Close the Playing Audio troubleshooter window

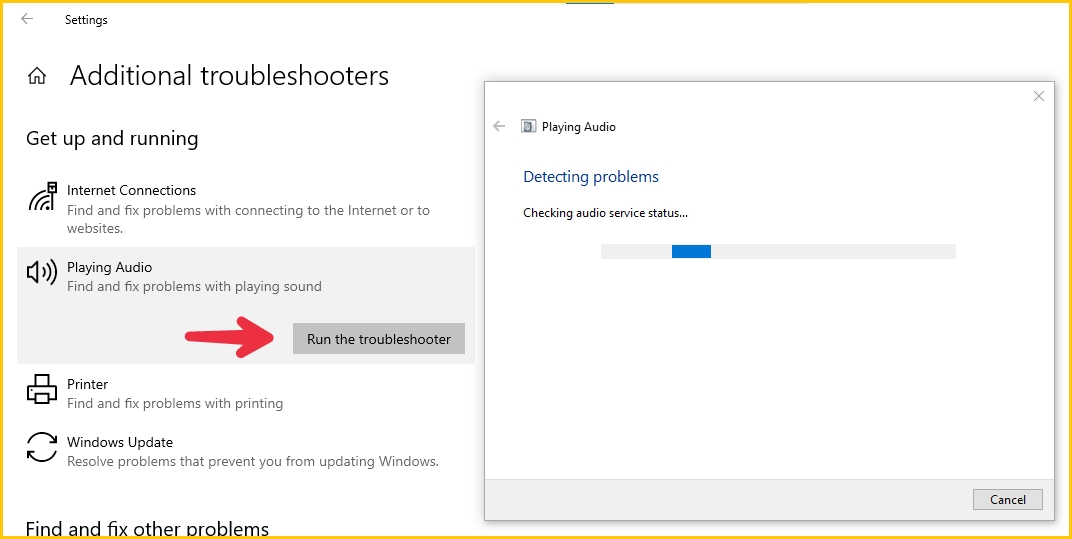(x=1038, y=96)
